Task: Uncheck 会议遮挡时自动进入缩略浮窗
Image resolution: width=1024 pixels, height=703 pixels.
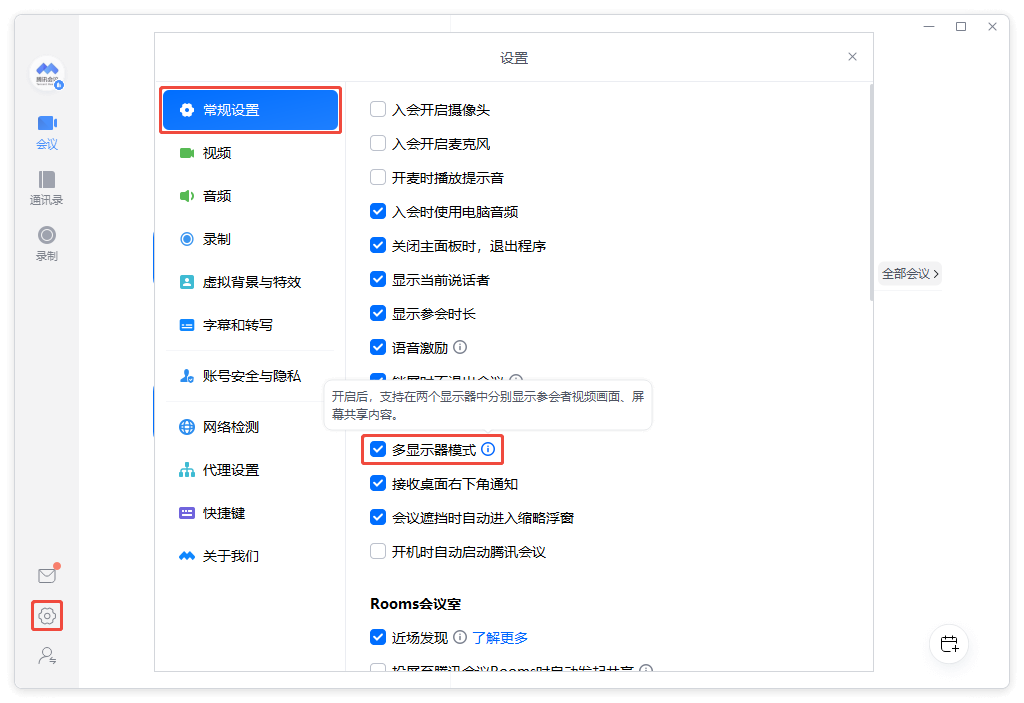Action: tap(377, 517)
